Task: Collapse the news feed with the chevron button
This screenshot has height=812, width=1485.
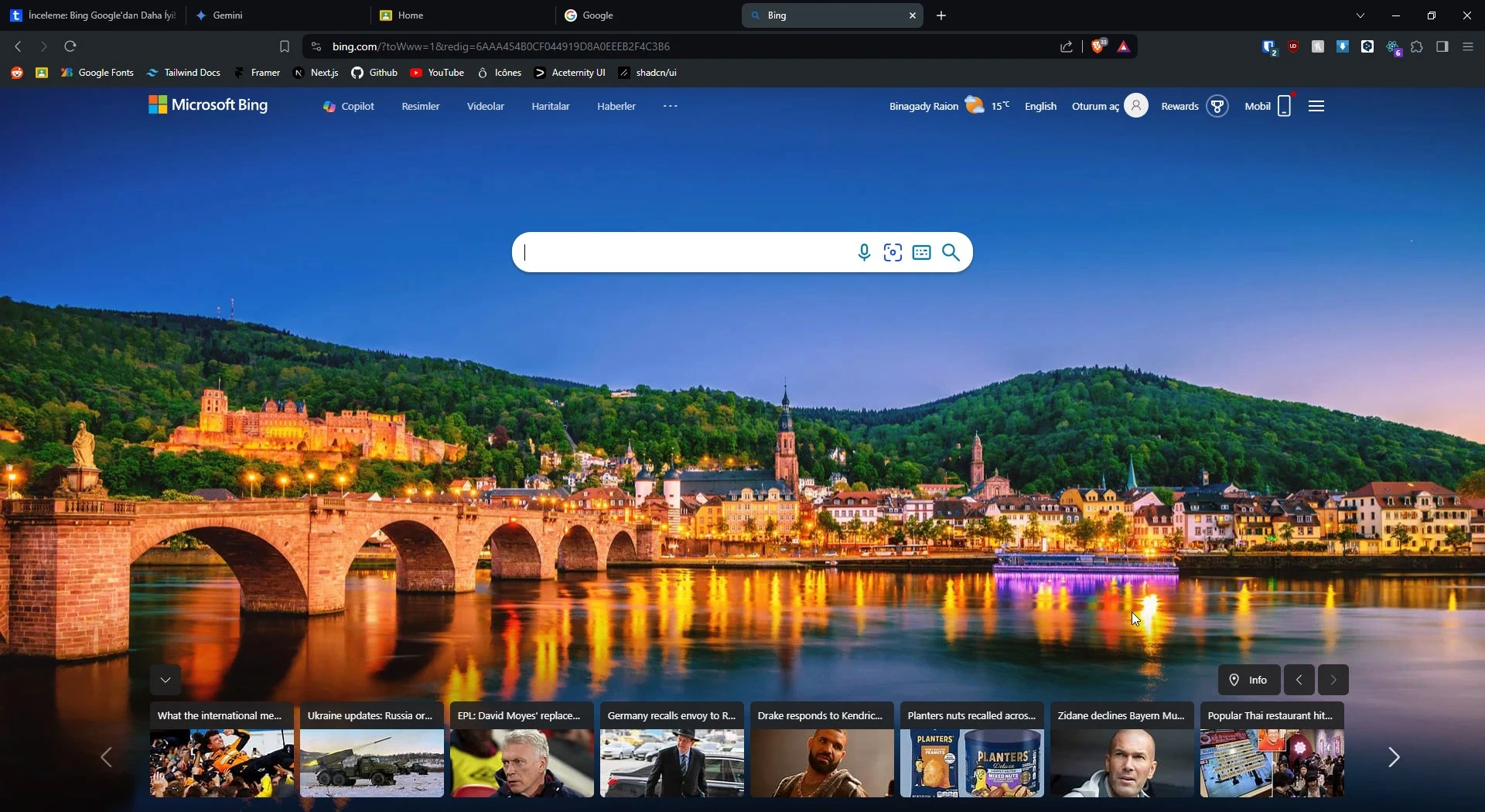Action: click(166, 681)
